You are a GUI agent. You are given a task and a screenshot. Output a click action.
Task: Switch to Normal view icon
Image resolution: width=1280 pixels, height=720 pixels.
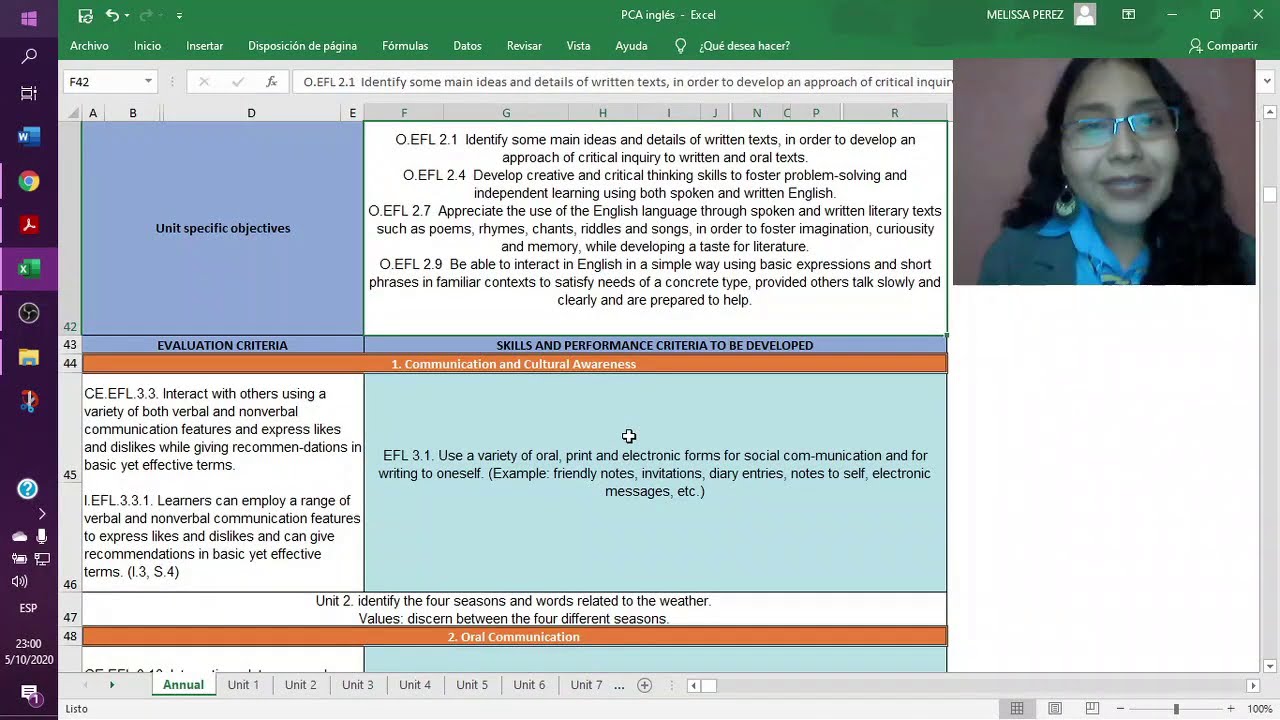coord(1017,709)
